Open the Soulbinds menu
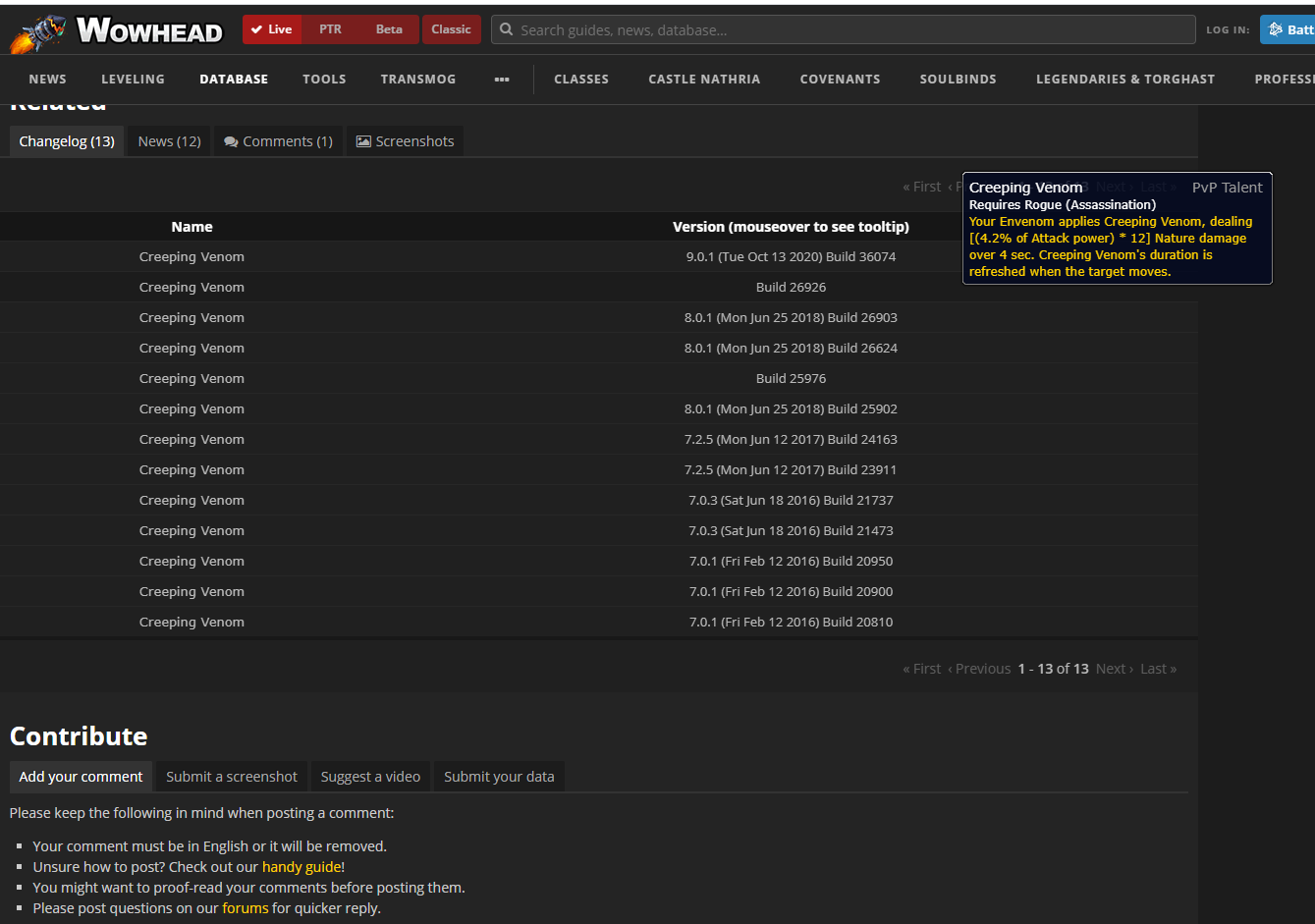The width and height of the screenshot is (1315, 924). pos(959,80)
